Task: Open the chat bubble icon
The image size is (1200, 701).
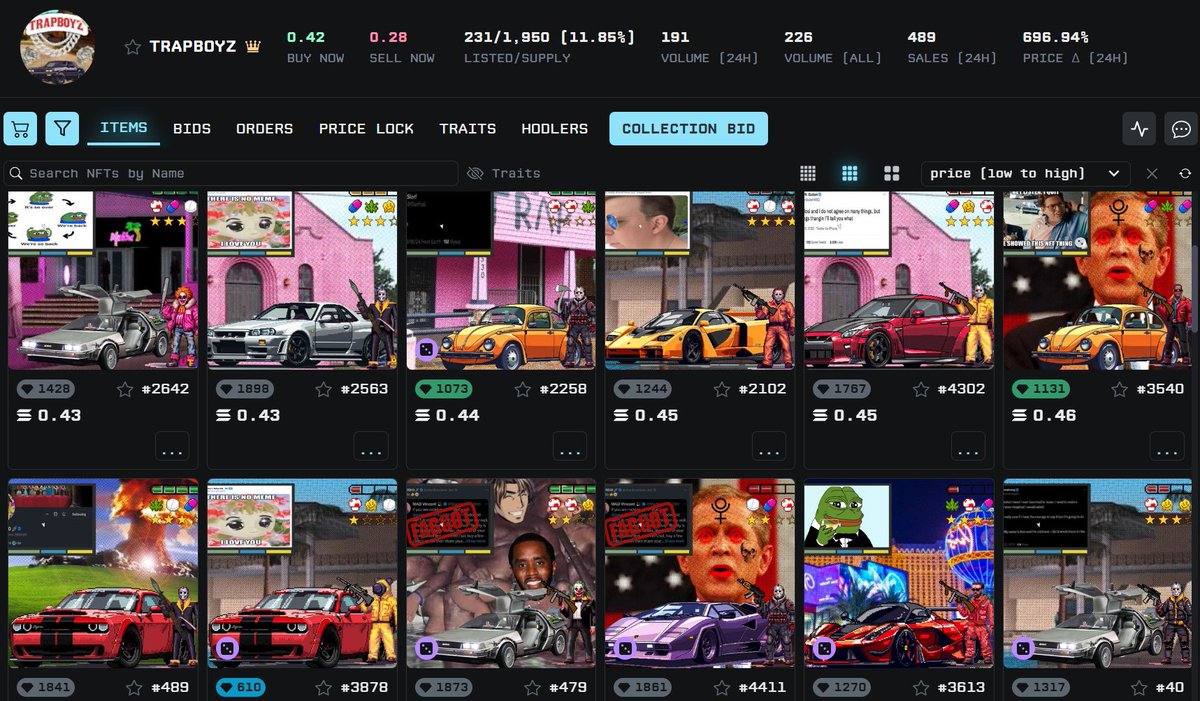Action: (1180, 129)
